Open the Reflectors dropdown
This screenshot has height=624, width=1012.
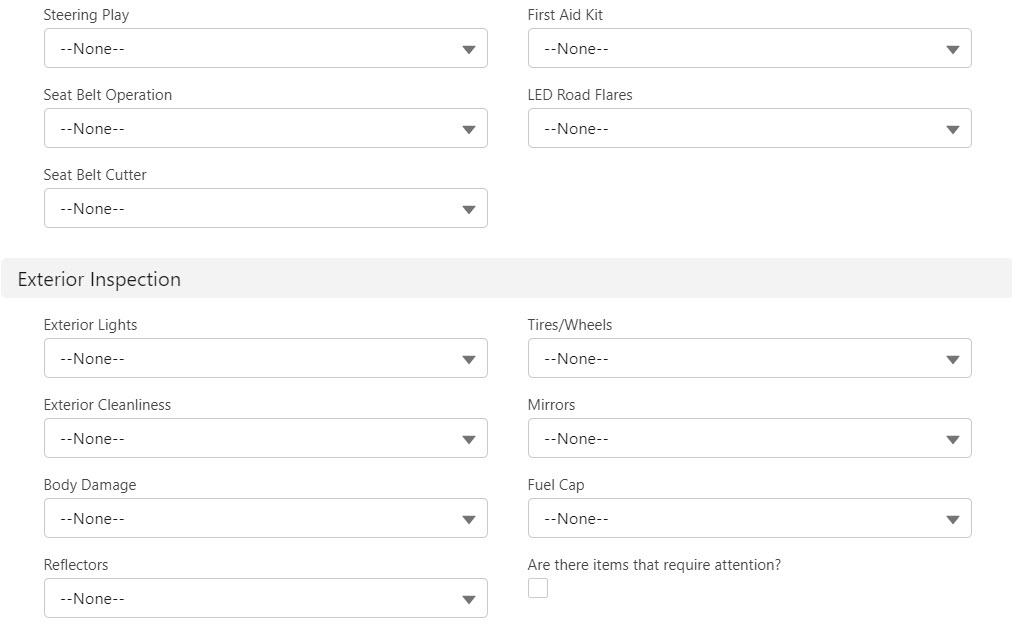click(x=265, y=598)
